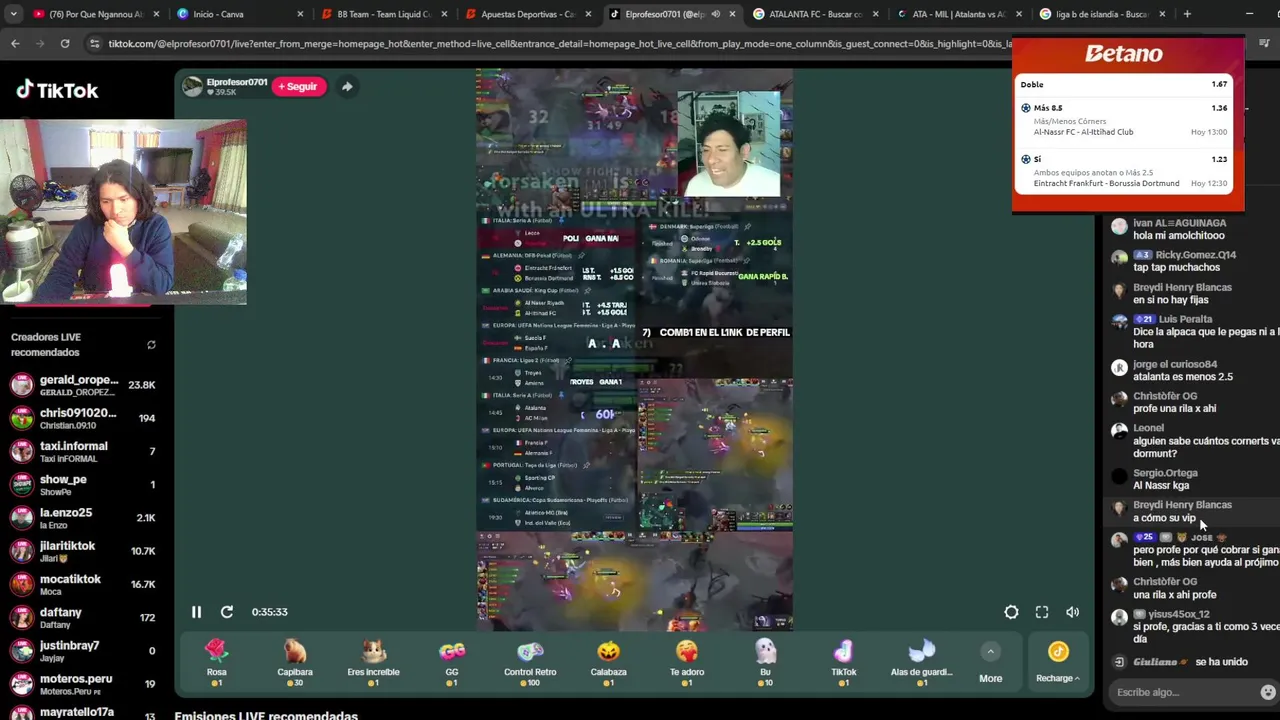The width and height of the screenshot is (1280, 720).
Task: Send the Control Remoto gift
Action: tap(530, 663)
